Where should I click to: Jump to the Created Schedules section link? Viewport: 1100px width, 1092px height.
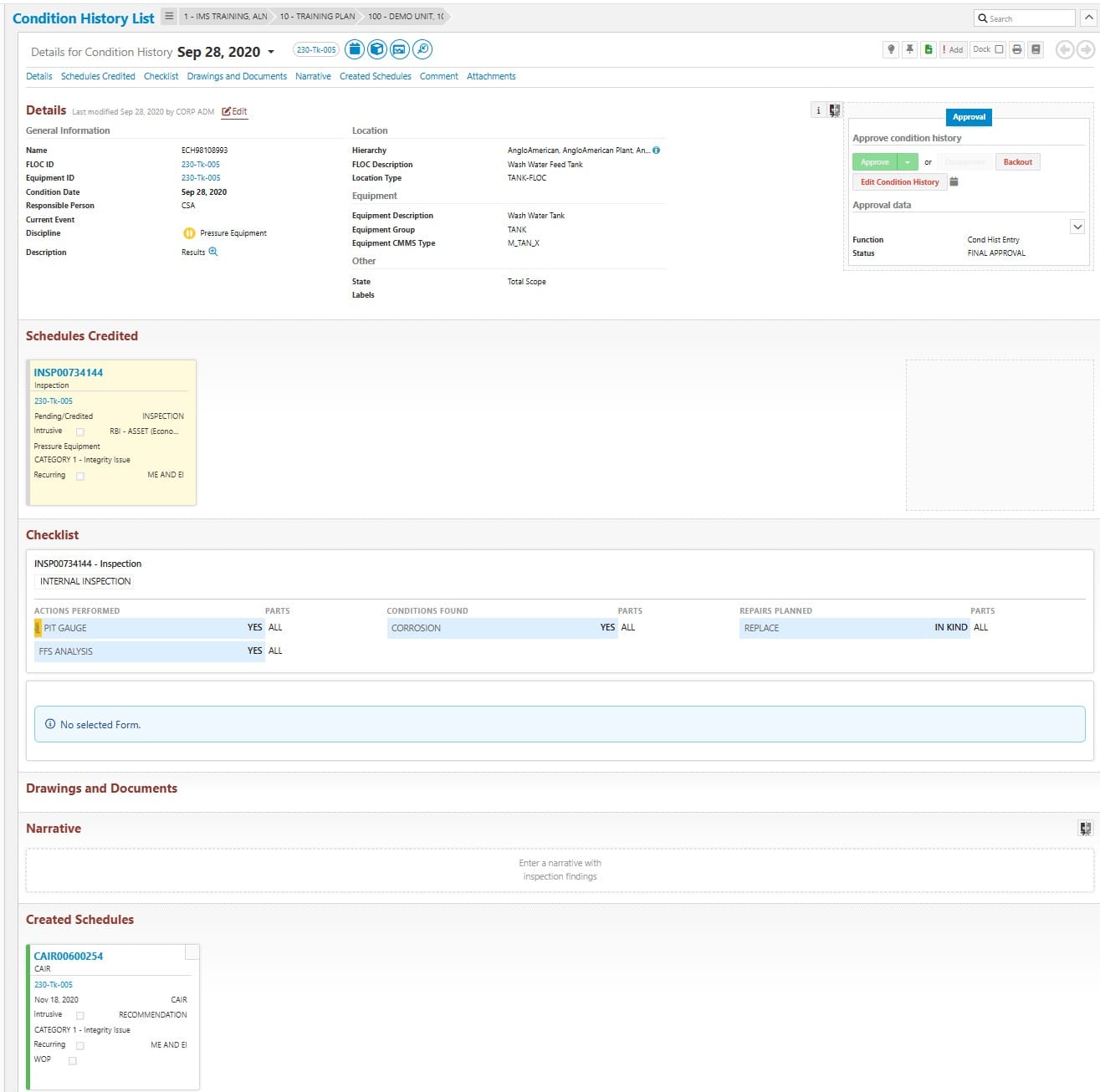coord(375,76)
